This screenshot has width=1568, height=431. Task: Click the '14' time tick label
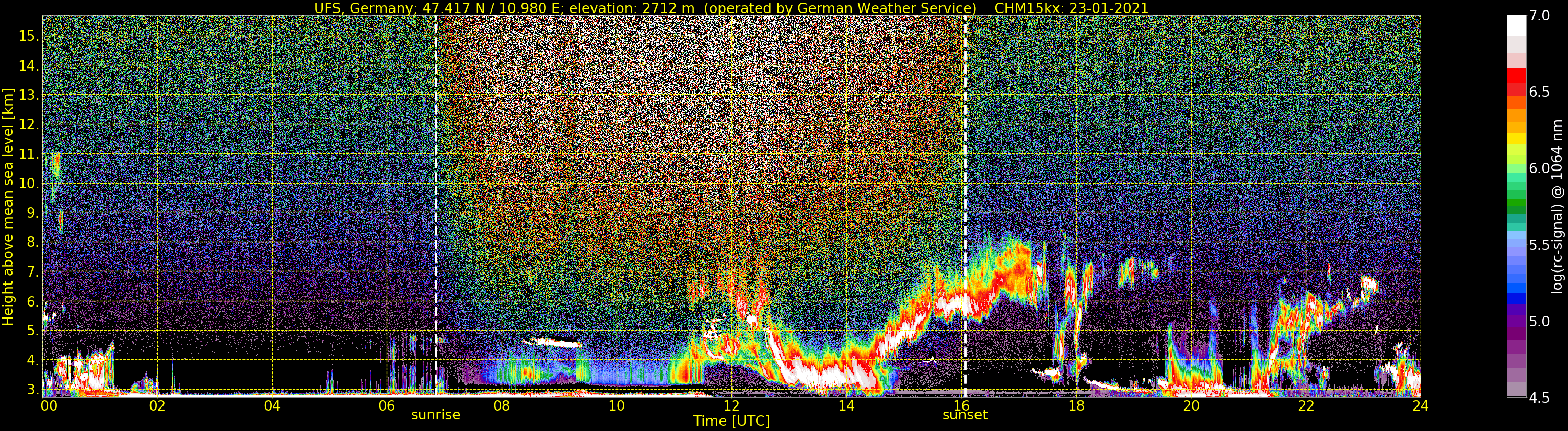click(x=846, y=405)
